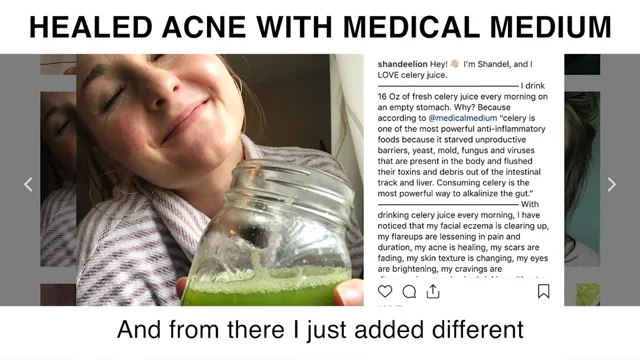Click the waving hand emoji in caption
The height and width of the screenshot is (360, 640).
click(455, 64)
